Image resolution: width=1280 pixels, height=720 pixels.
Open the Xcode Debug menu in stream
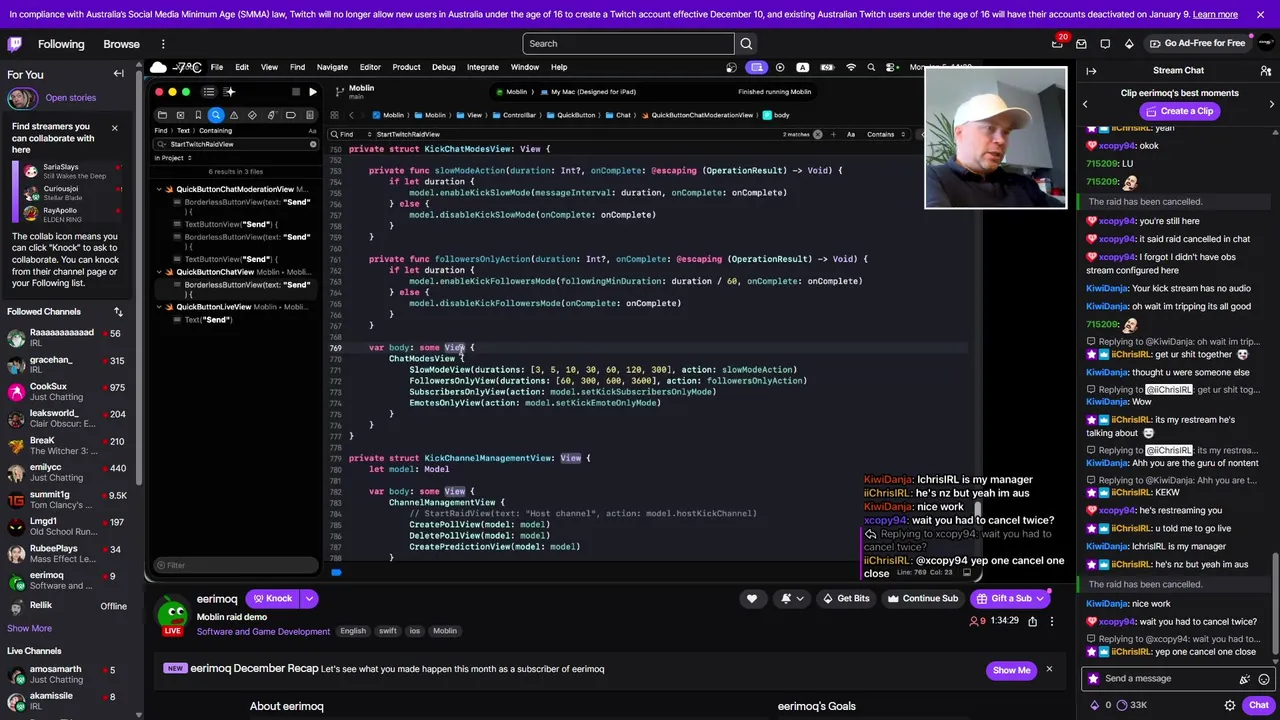tap(443, 67)
